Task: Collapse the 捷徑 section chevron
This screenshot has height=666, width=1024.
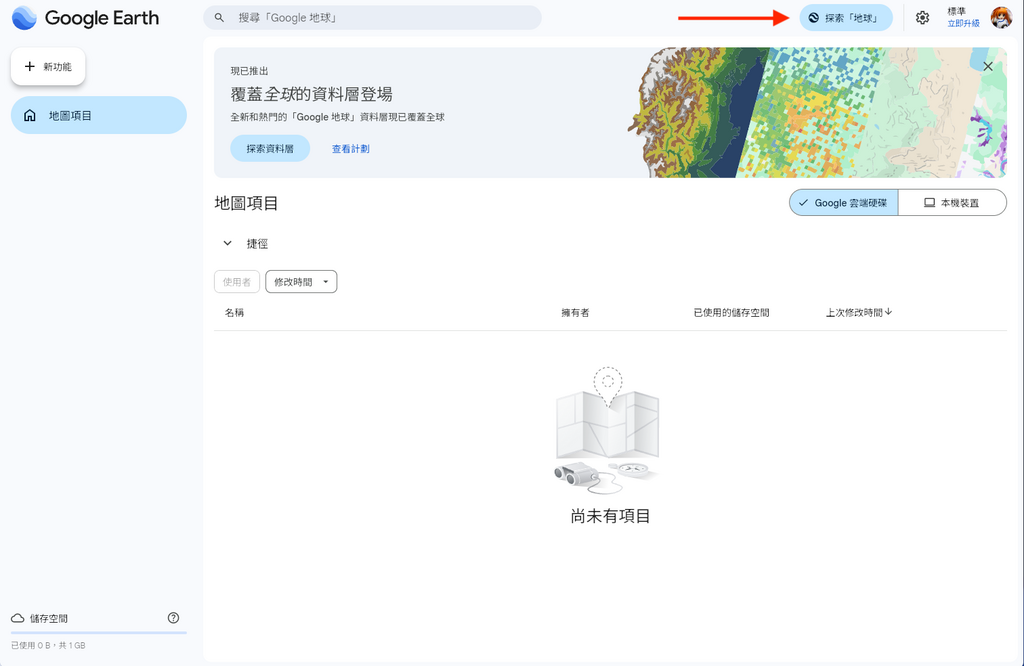Action: point(227,243)
